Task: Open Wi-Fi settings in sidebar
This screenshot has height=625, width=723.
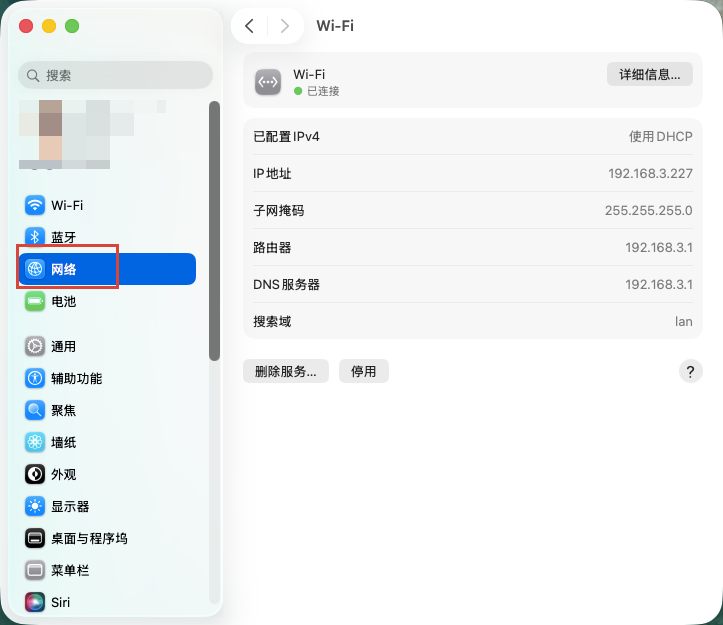Action: 111,205
